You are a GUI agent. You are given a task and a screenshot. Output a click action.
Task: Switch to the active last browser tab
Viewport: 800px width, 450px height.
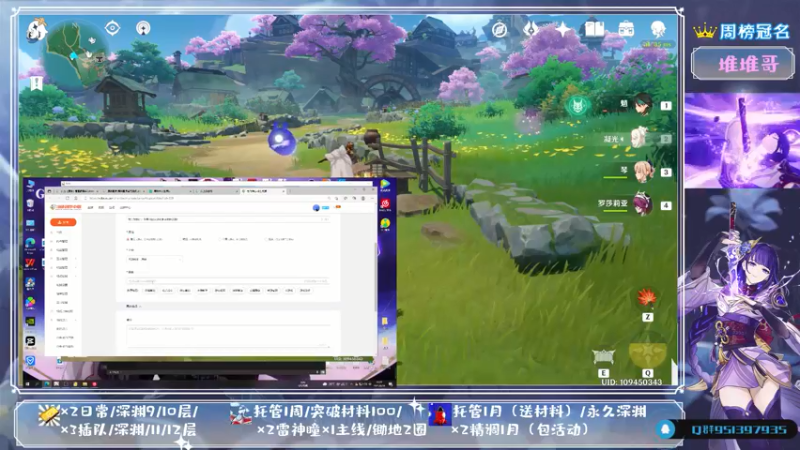click(x=263, y=191)
